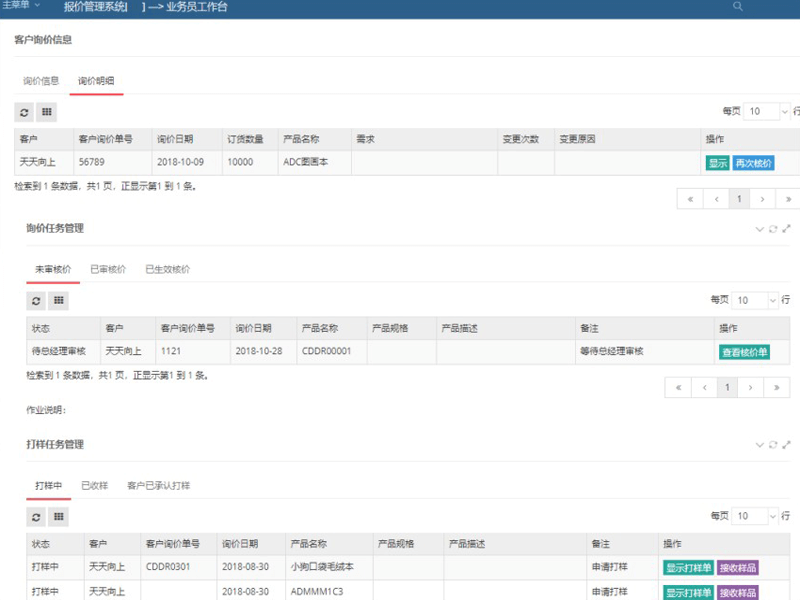Reload the 询价任务管理 panel
Screen dimensions: 800x600
(x=773, y=229)
